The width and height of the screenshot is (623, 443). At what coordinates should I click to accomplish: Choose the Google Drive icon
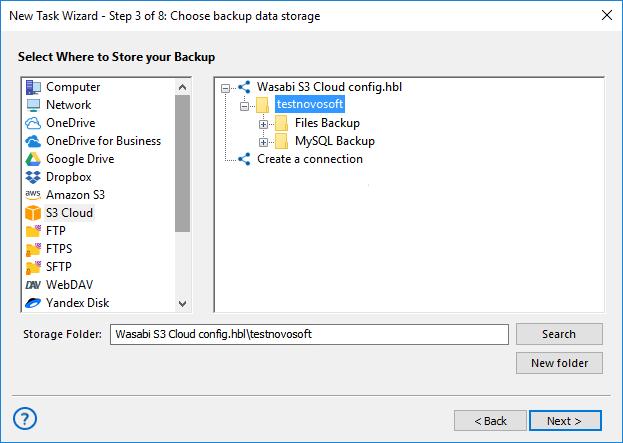pyautogui.click(x=33, y=159)
